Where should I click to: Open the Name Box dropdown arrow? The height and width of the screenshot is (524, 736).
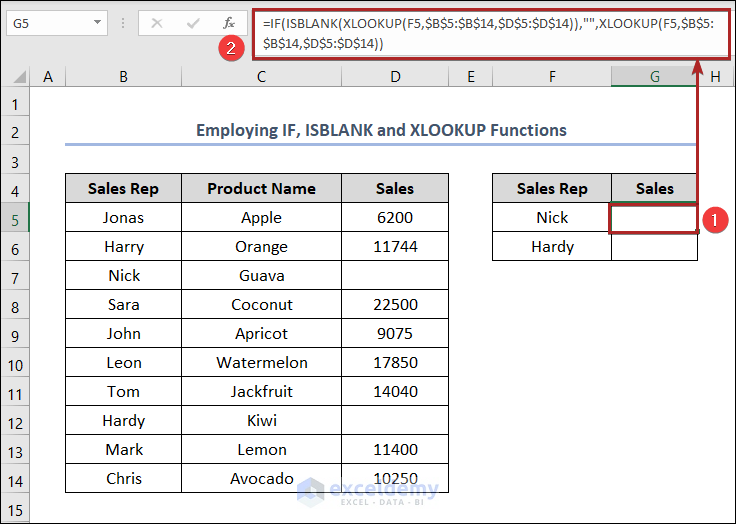click(97, 22)
